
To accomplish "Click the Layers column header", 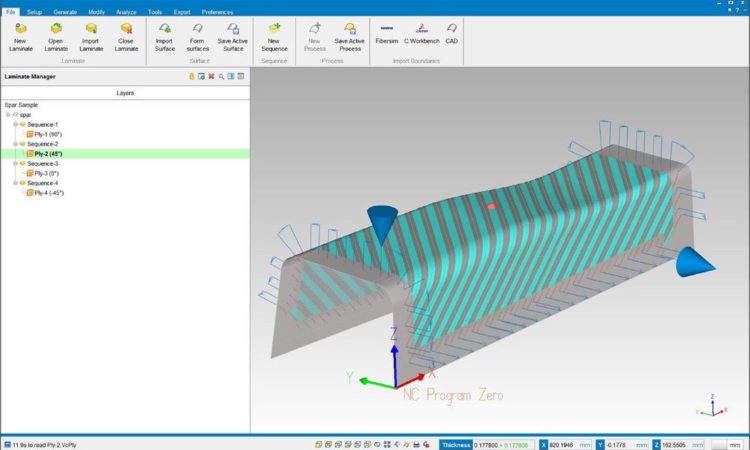I will (125, 93).
